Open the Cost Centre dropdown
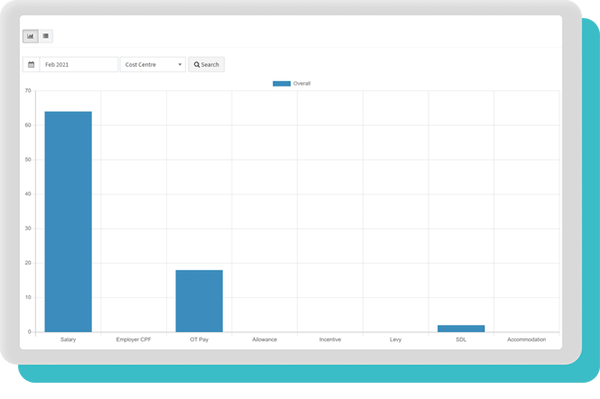This screenshot has width=600, height=399. click(x=153, y=65)
